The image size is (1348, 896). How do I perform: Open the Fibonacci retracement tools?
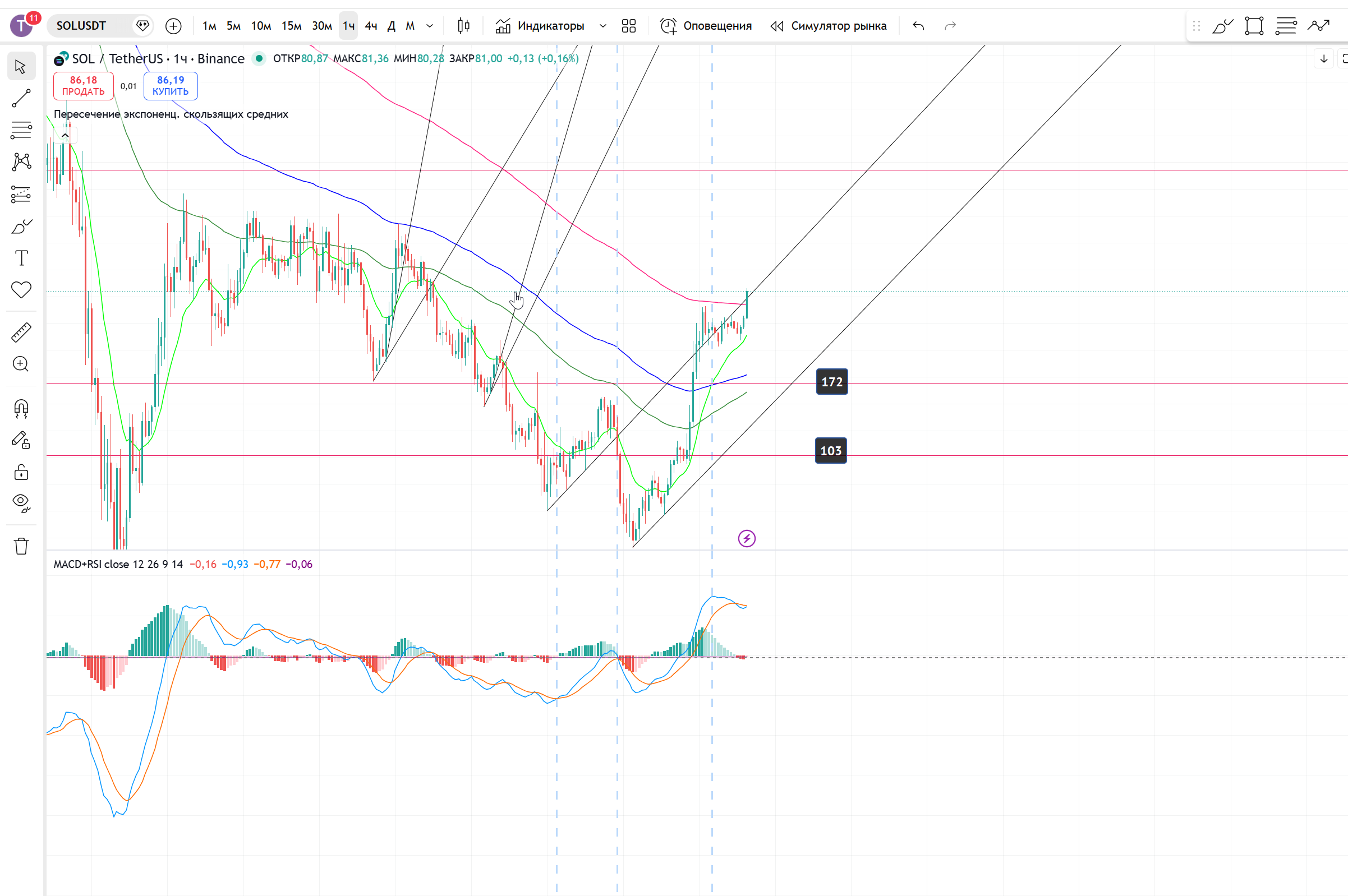[21, 130]
